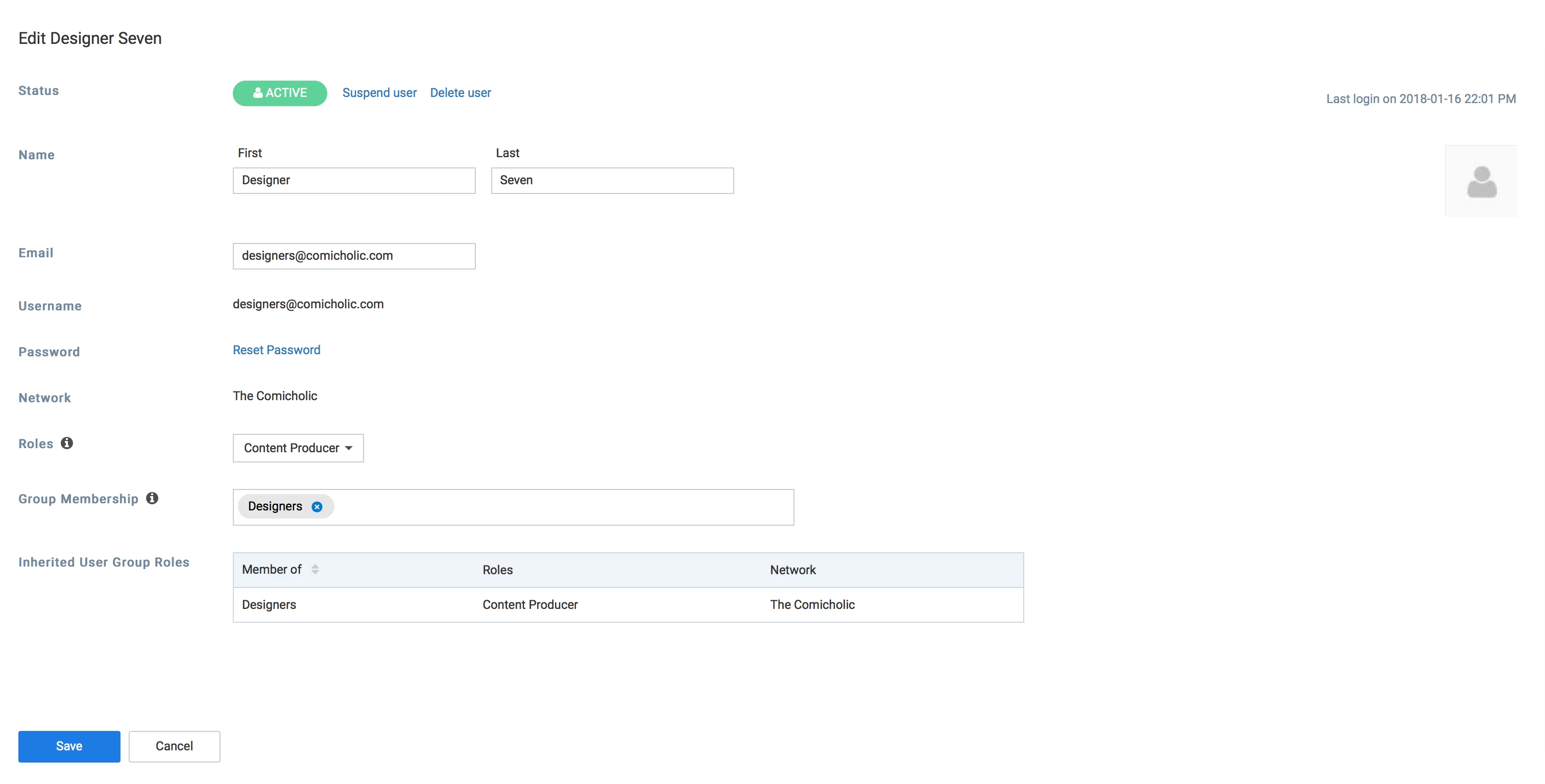
Task: Sort by the Member of column
Action: pos(315,570)
